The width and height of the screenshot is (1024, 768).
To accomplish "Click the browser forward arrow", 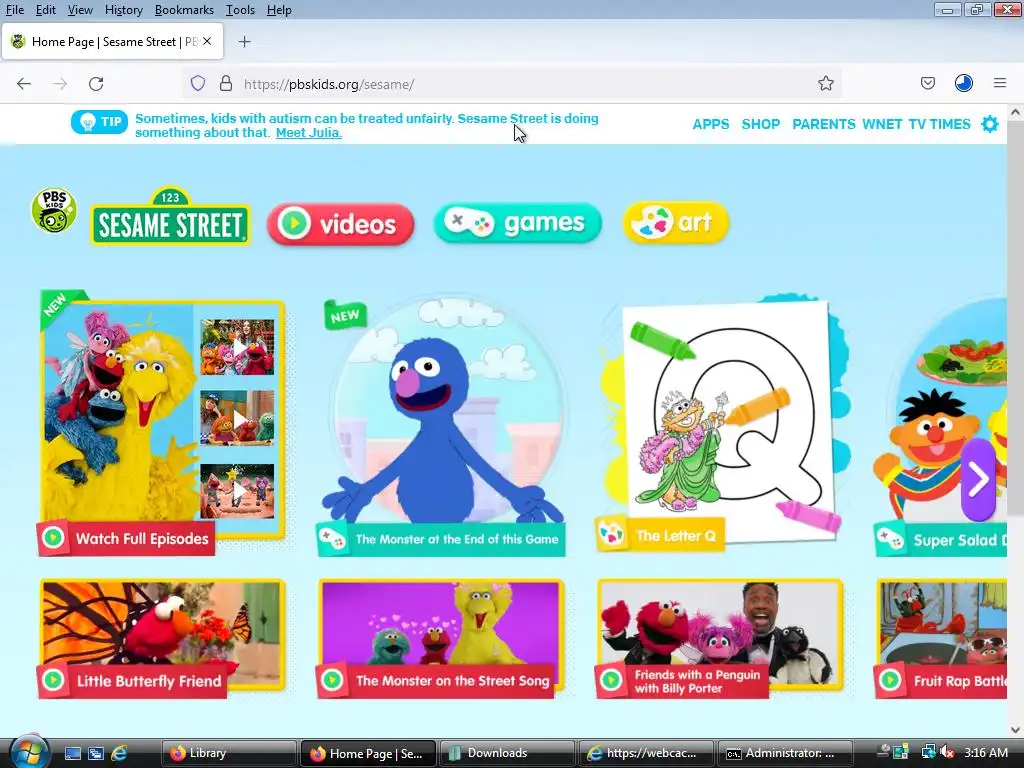I will tap(60, 84).
